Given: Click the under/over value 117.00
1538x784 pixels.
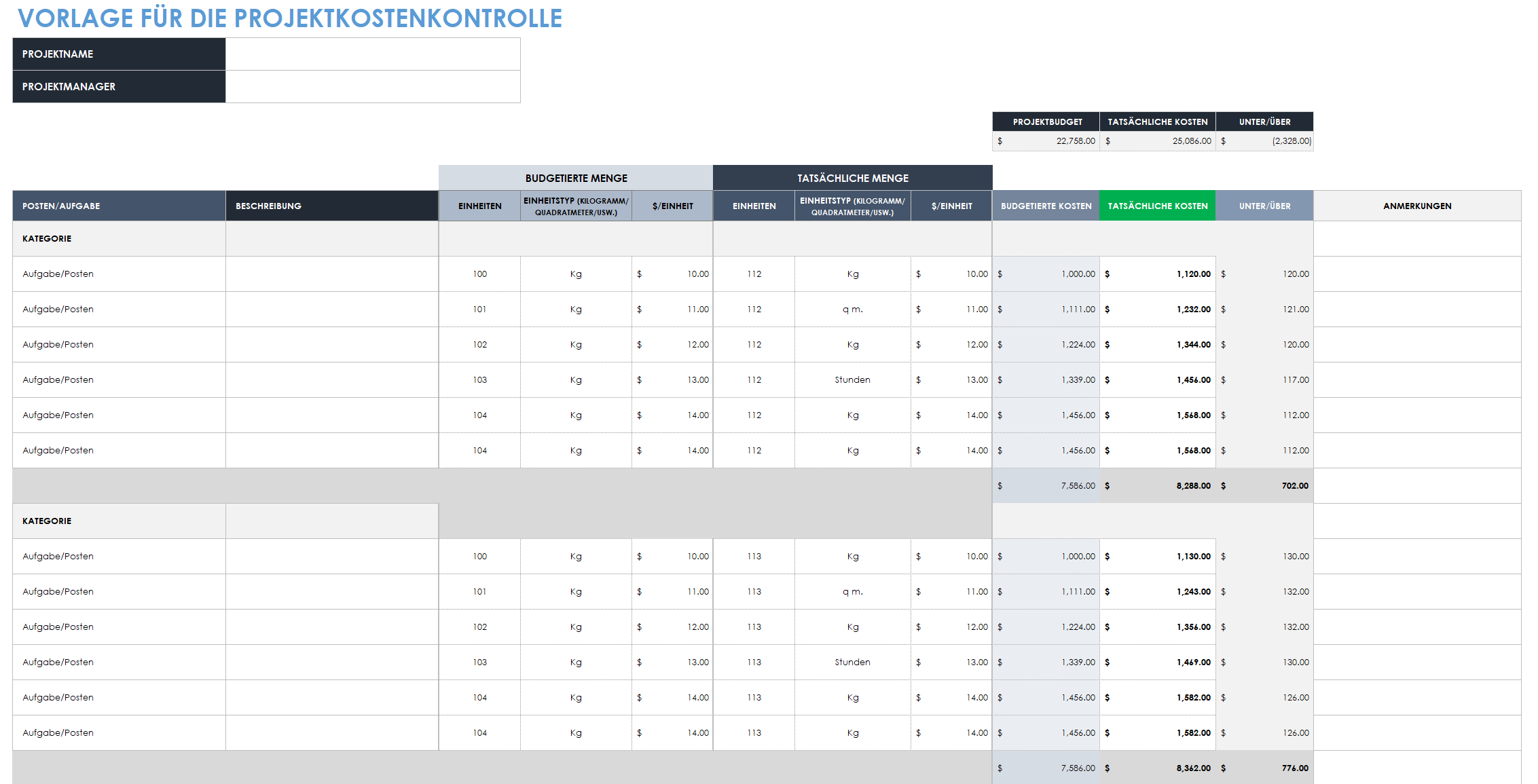Looking at the screenshot, I should tap(1264, 380).
